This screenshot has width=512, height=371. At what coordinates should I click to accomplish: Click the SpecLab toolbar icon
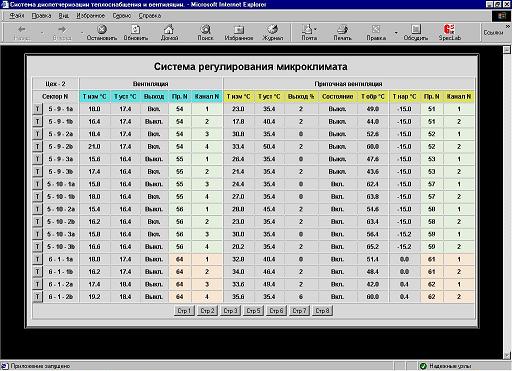[x=449, y=29]
